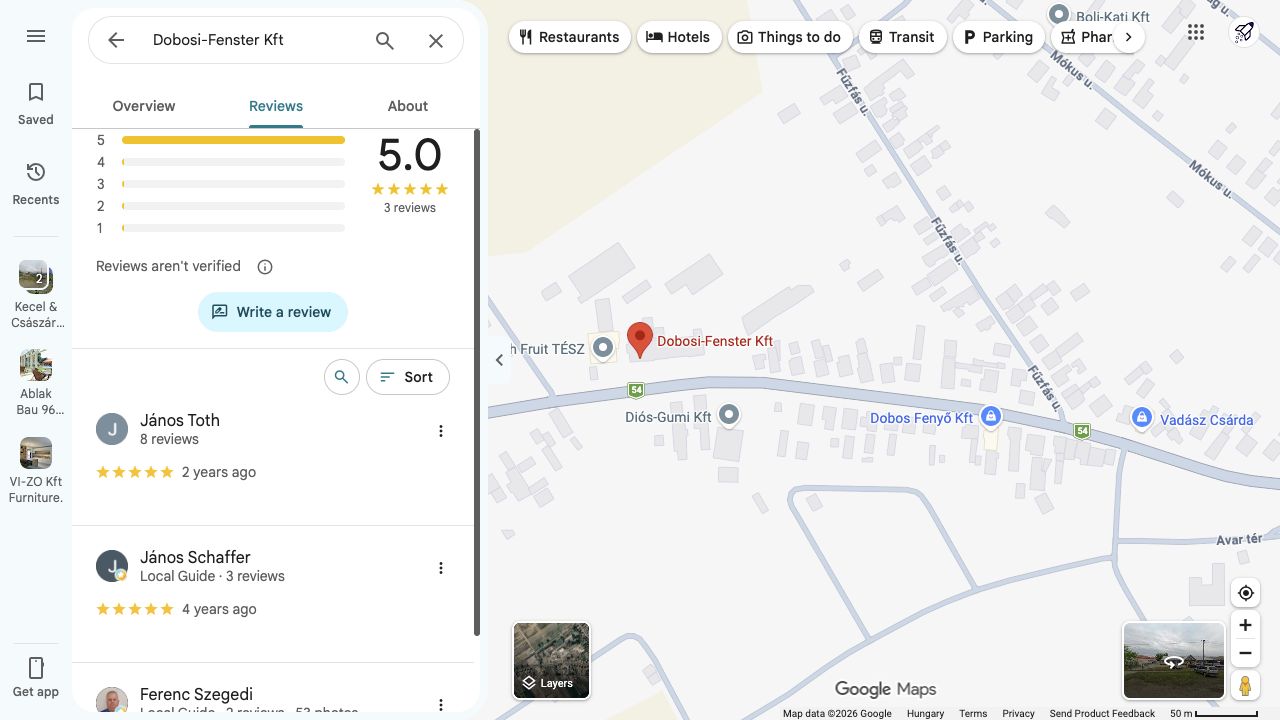Open the hamburger main menu
The width and height of the screenshot is (1280, 720).
pyautogui.click(x=36, y=36)
